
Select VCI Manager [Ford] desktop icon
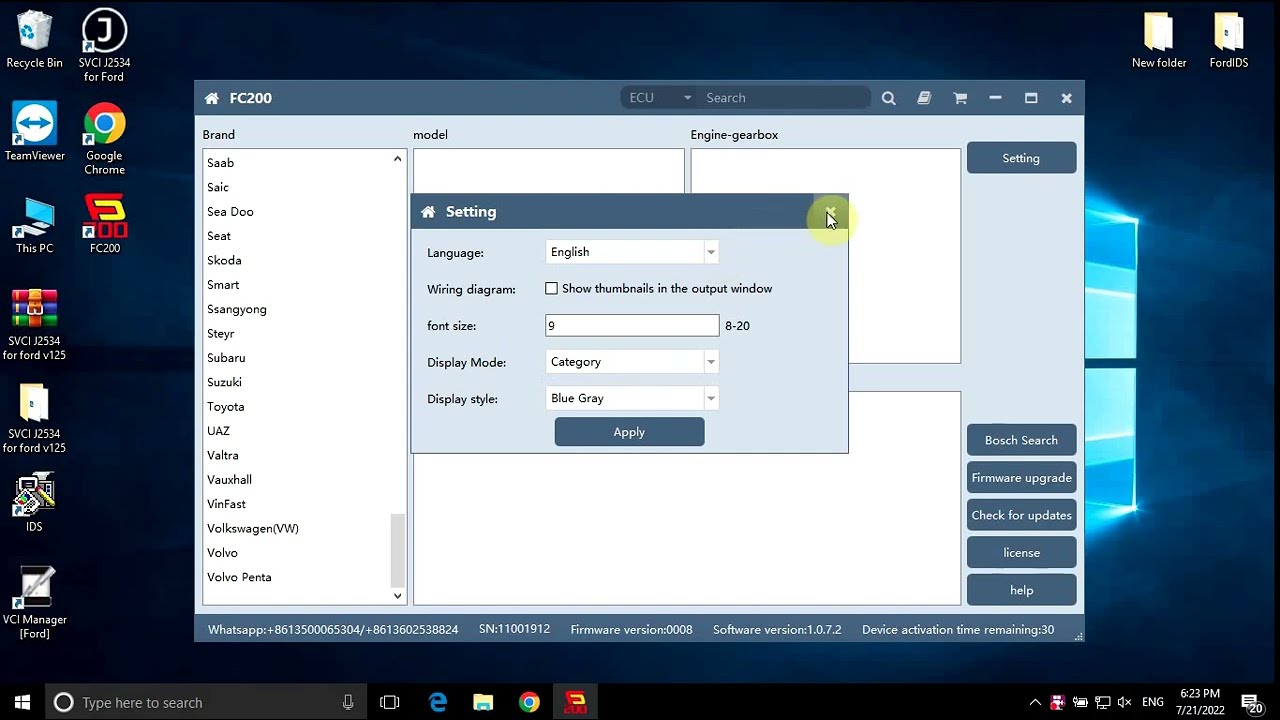pyautogui.click(x=34, y=604)
